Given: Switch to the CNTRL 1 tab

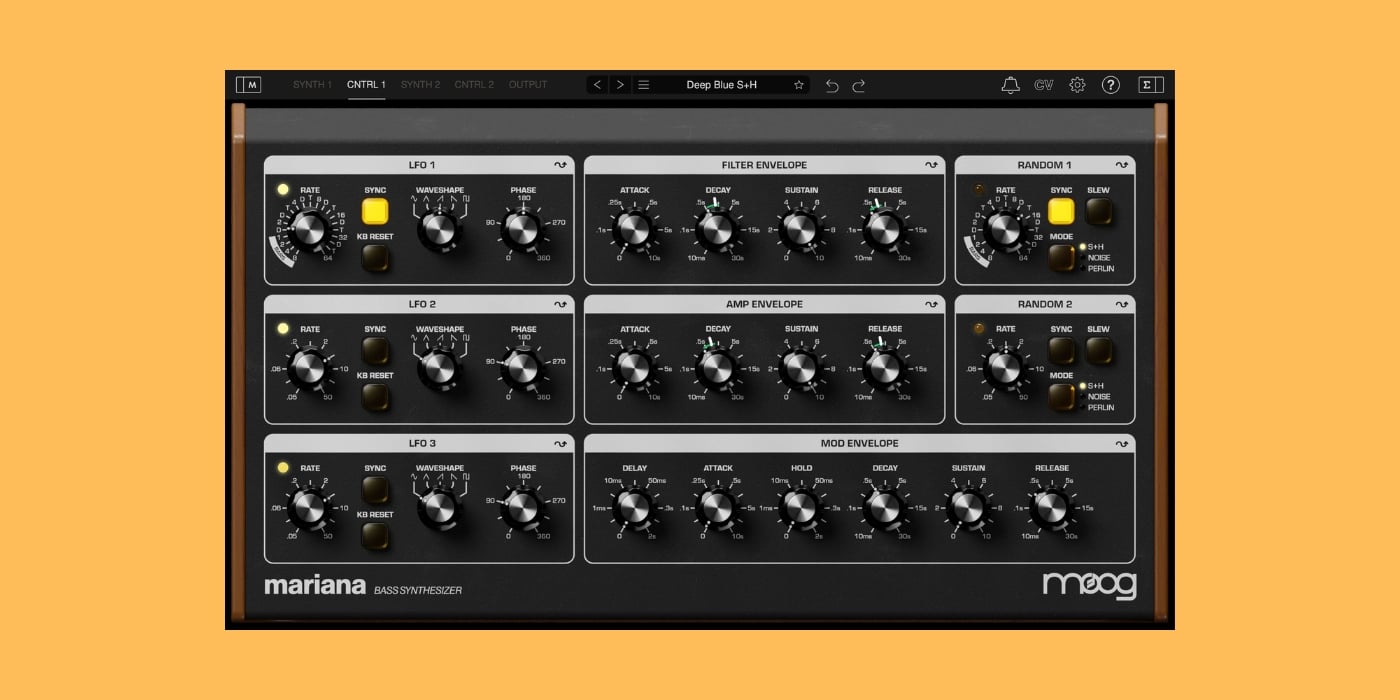Looking at the screenshot, I should tap(366, 85).
